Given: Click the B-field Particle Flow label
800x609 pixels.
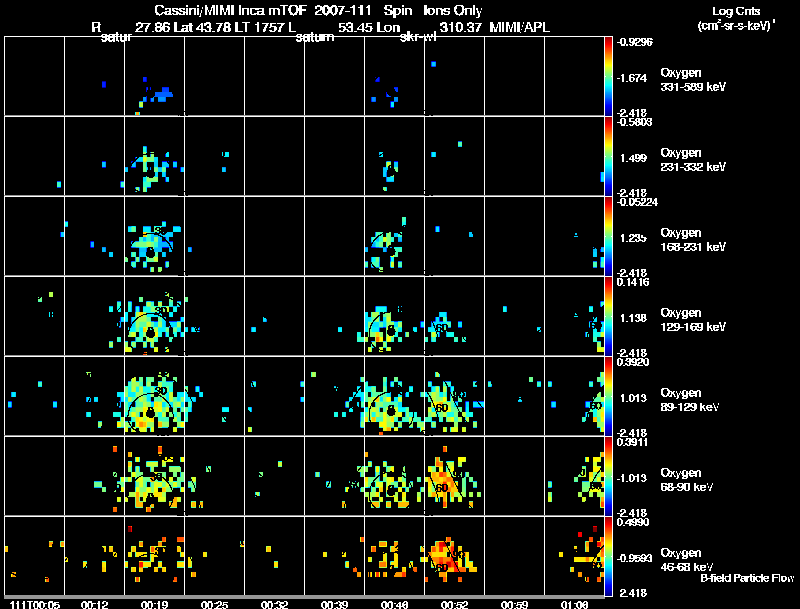Looking at the screenshot, I should pyautogui.click(x=747, y=578).
